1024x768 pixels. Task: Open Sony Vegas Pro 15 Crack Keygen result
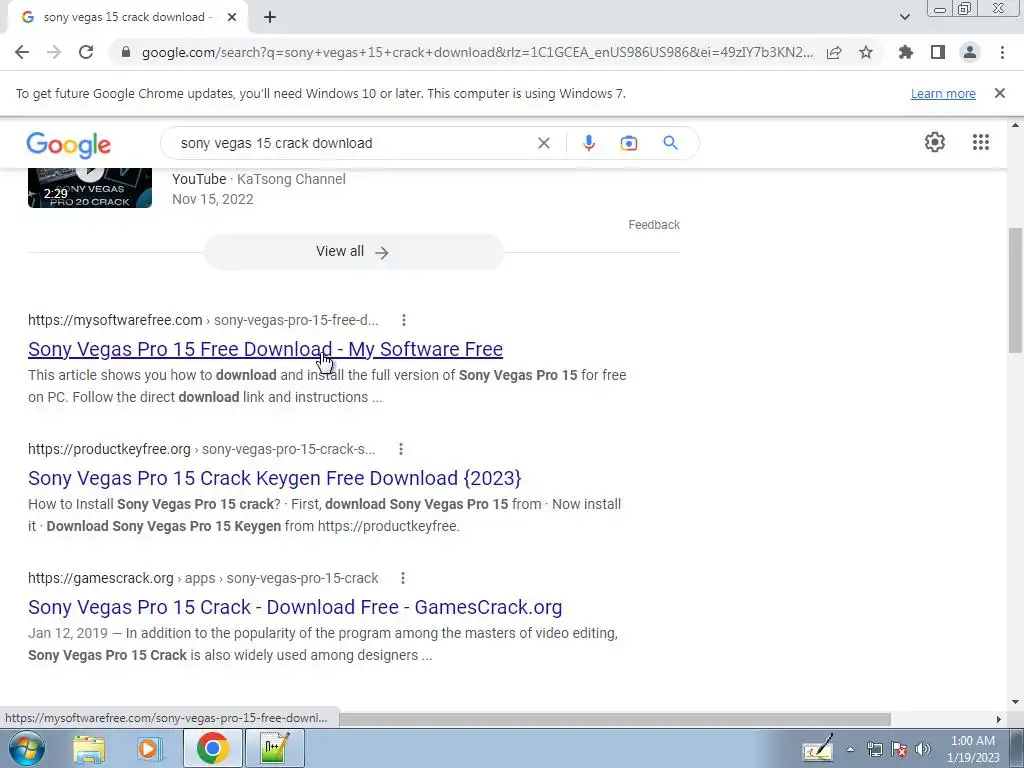[x=274, y=478]
